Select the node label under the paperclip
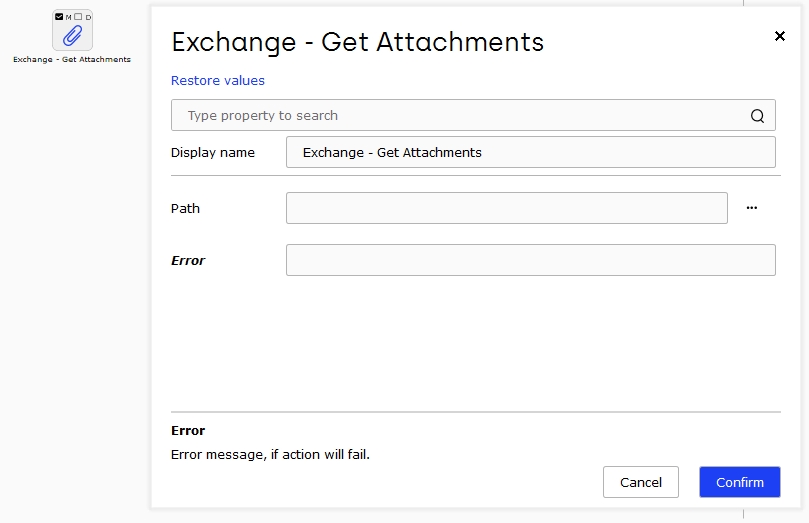Screen dimensions: 809x523 (72, 59)
